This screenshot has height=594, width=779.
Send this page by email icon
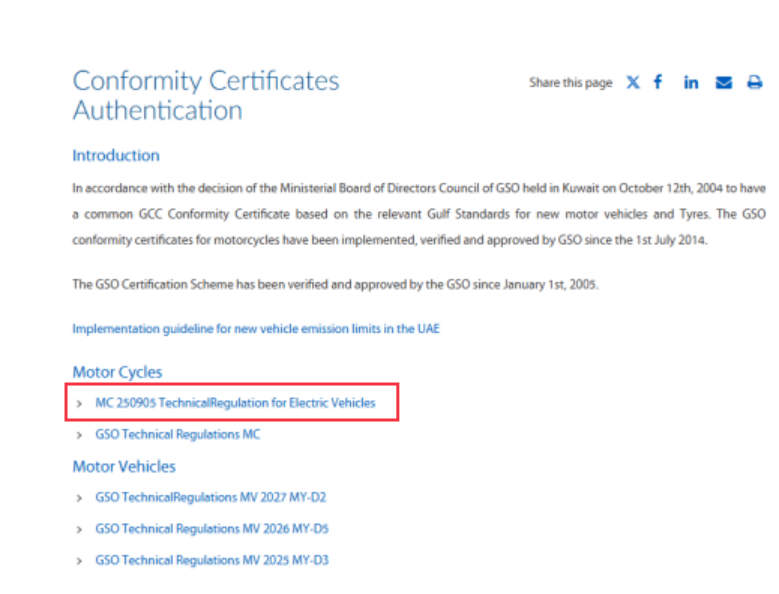tap(724, 83)
